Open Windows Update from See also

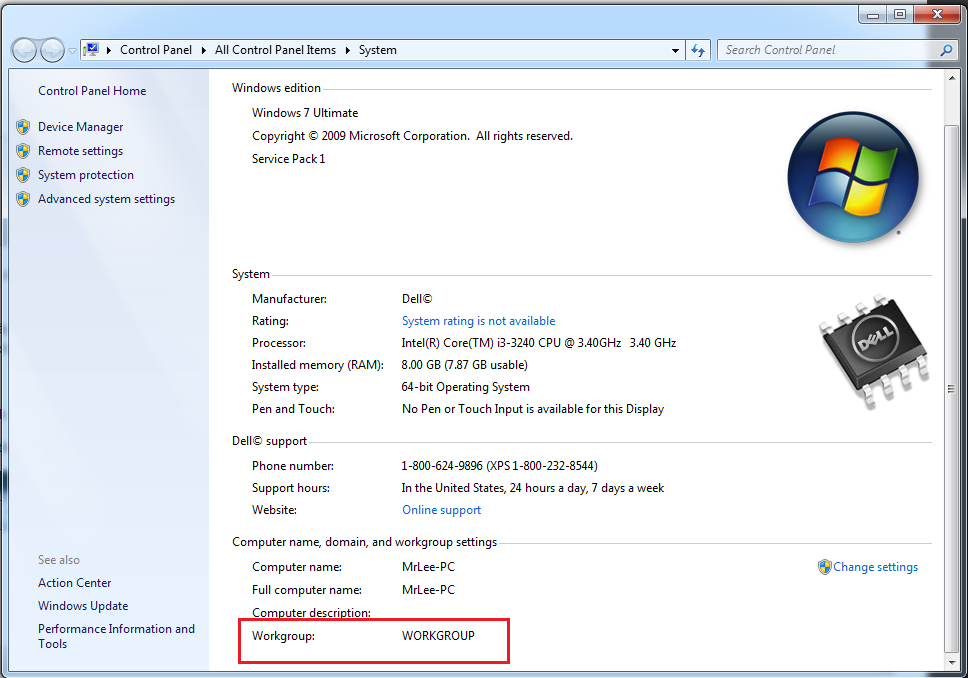pyautogui.click(x=83, y=606)
